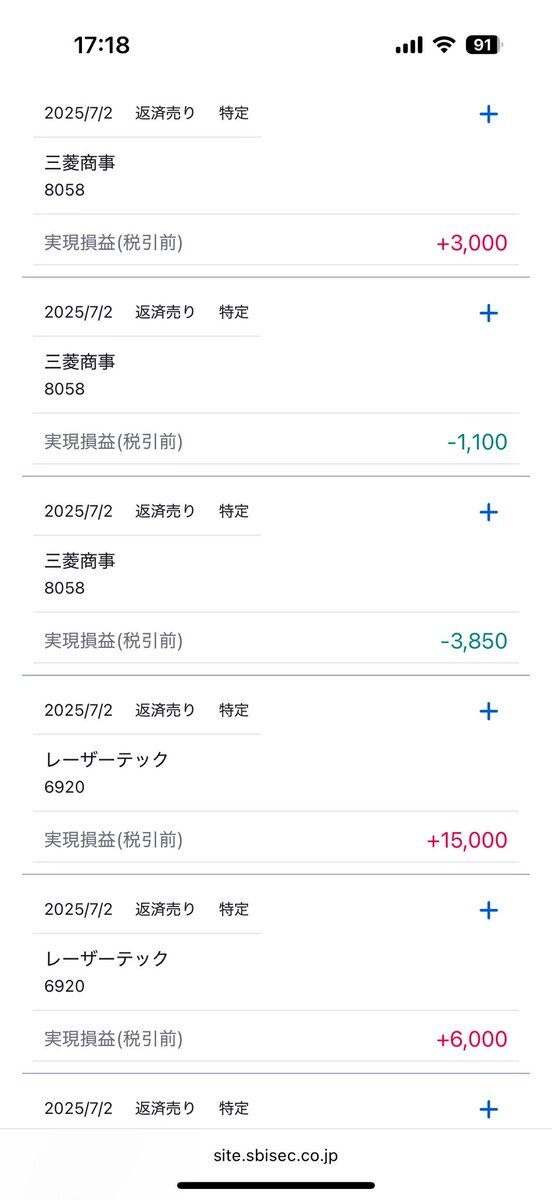Tap the 17:18 clock in status bar
This screenshot has width=552, height=1200.
point(102,45)
